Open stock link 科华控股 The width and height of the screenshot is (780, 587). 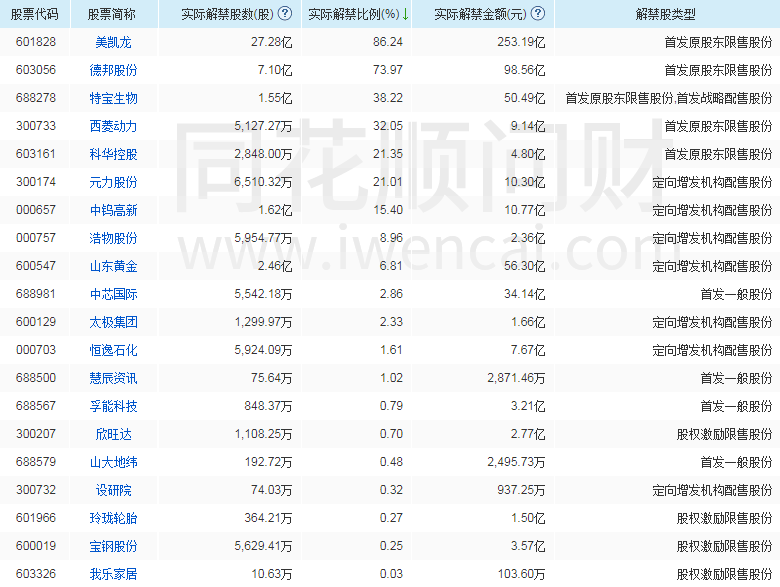pyautogui.click(x=113, y=154)
